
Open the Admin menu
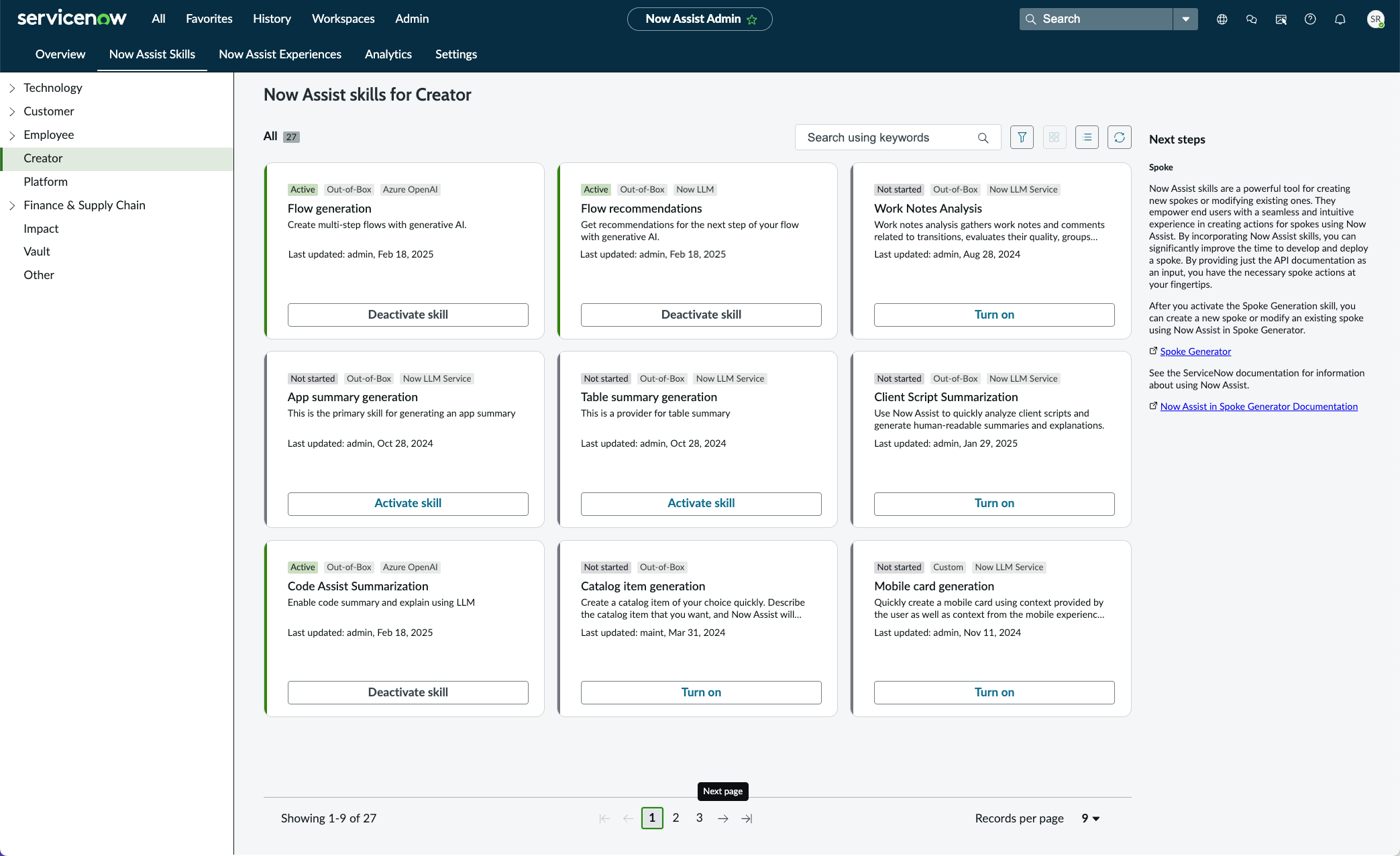pos(412,19)
